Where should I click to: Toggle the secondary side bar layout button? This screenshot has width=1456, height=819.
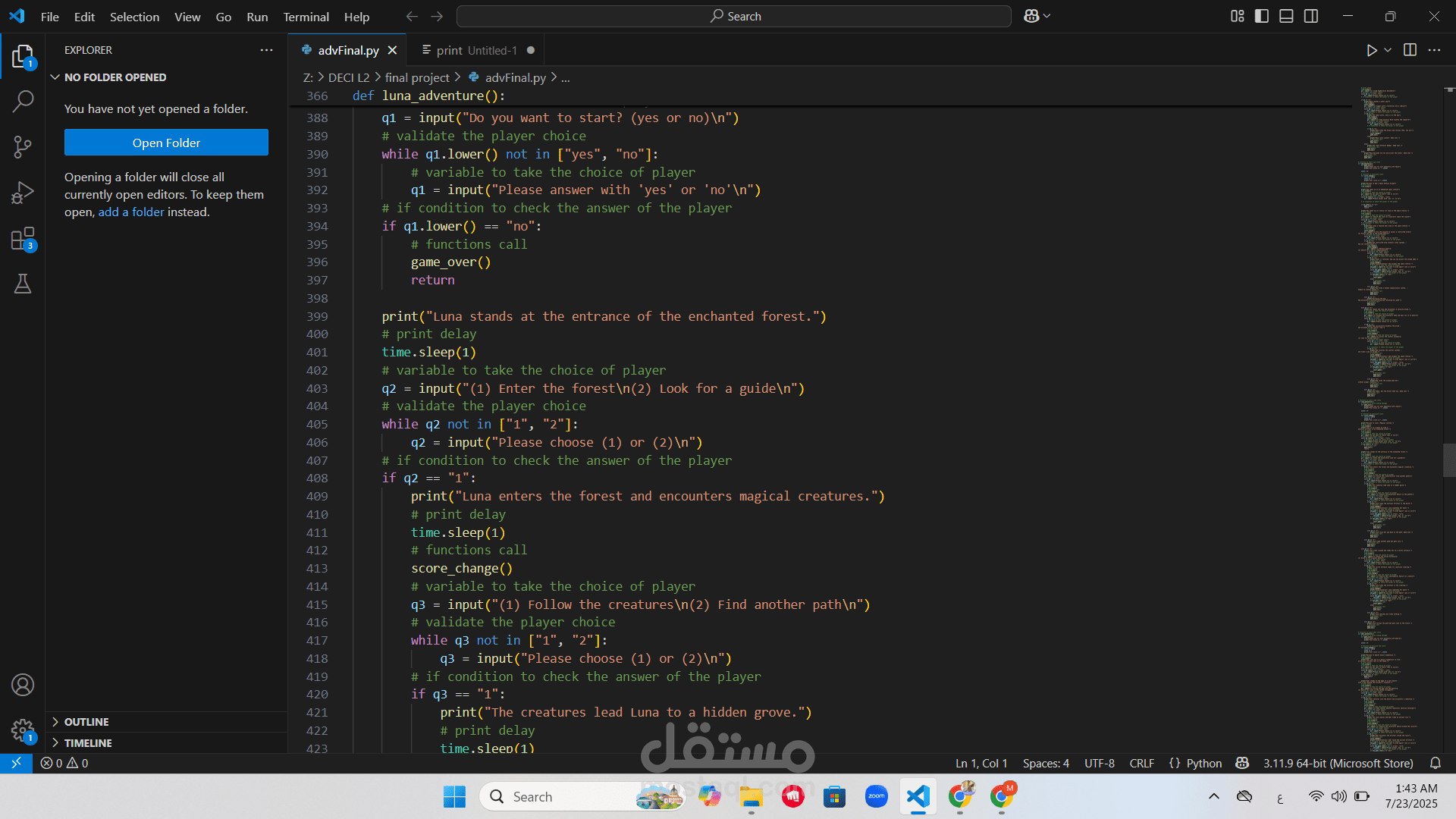[1311, 16]
